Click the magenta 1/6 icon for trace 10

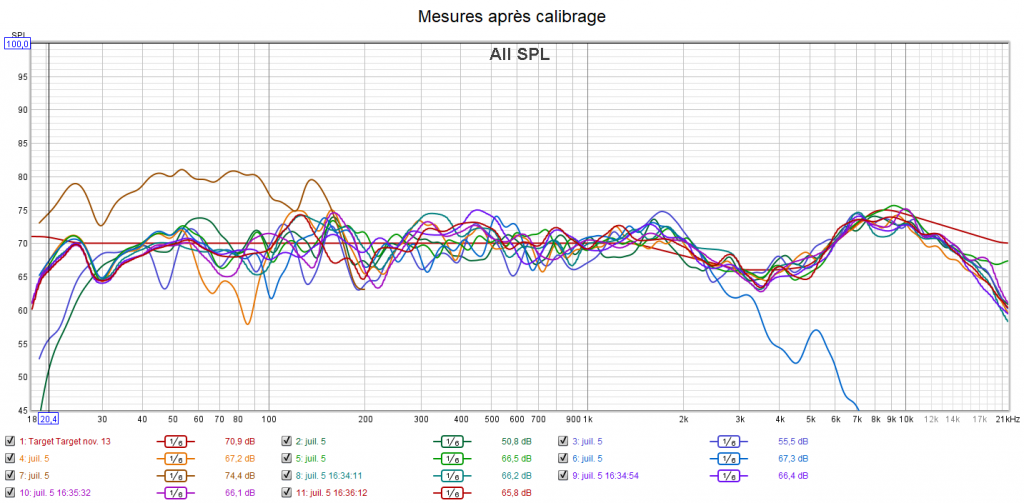(175, 493)
